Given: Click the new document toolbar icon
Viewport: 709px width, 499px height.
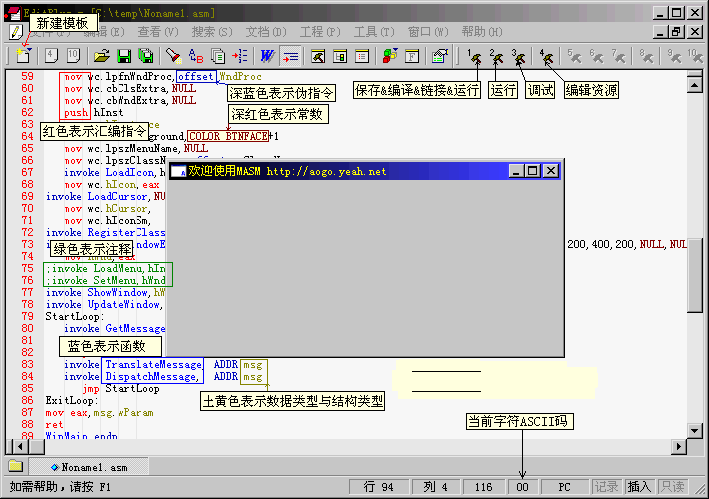Looking at the screenshot, I should coord(23,55).
